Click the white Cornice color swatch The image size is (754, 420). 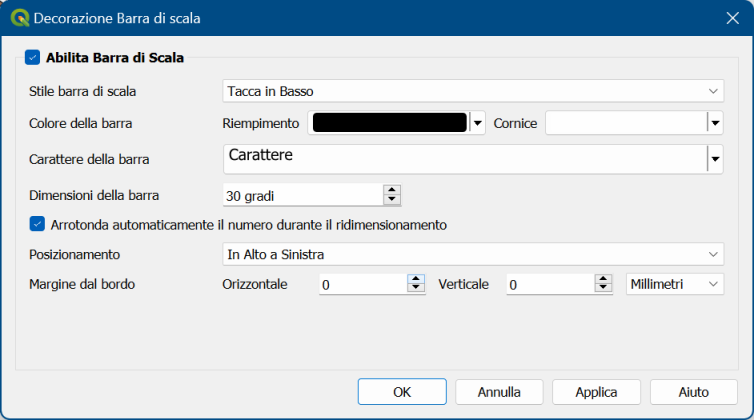626,123
